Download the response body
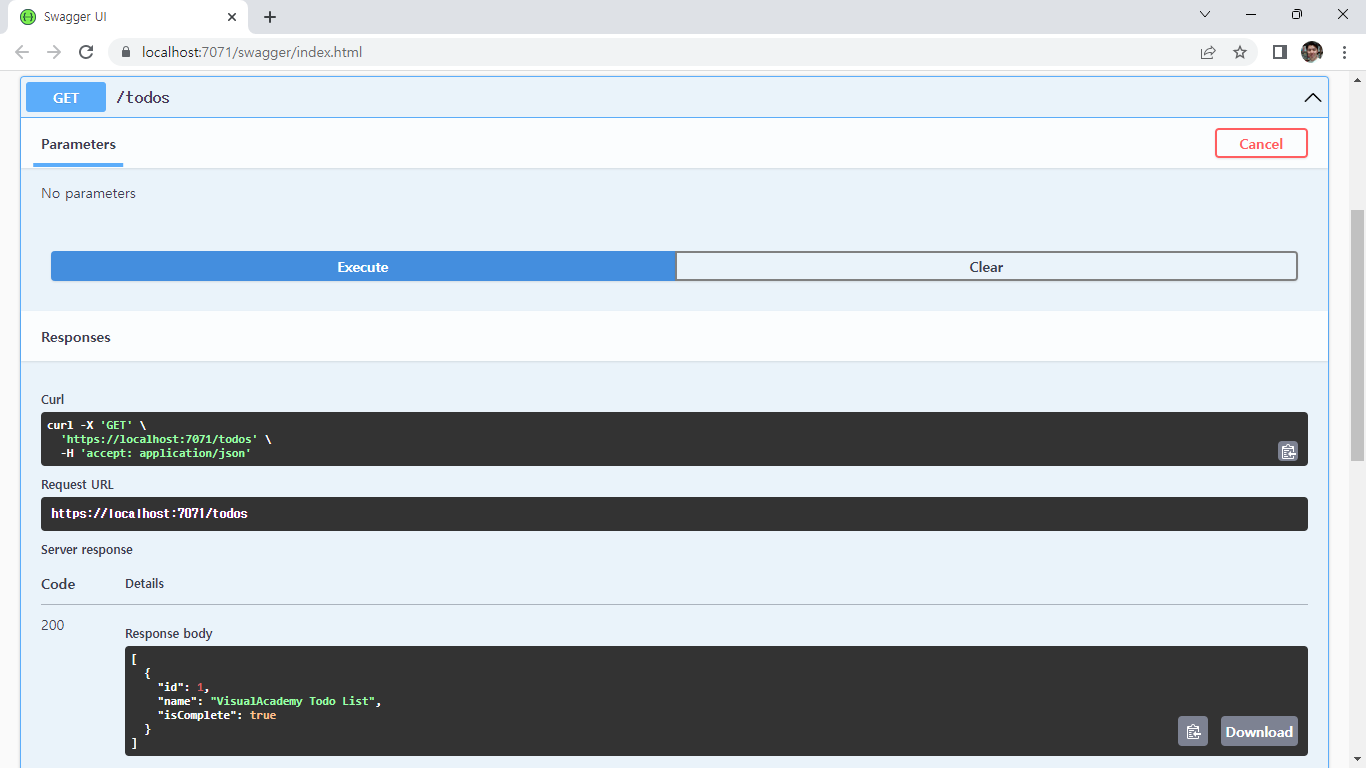 click(x=1258, y=732)
